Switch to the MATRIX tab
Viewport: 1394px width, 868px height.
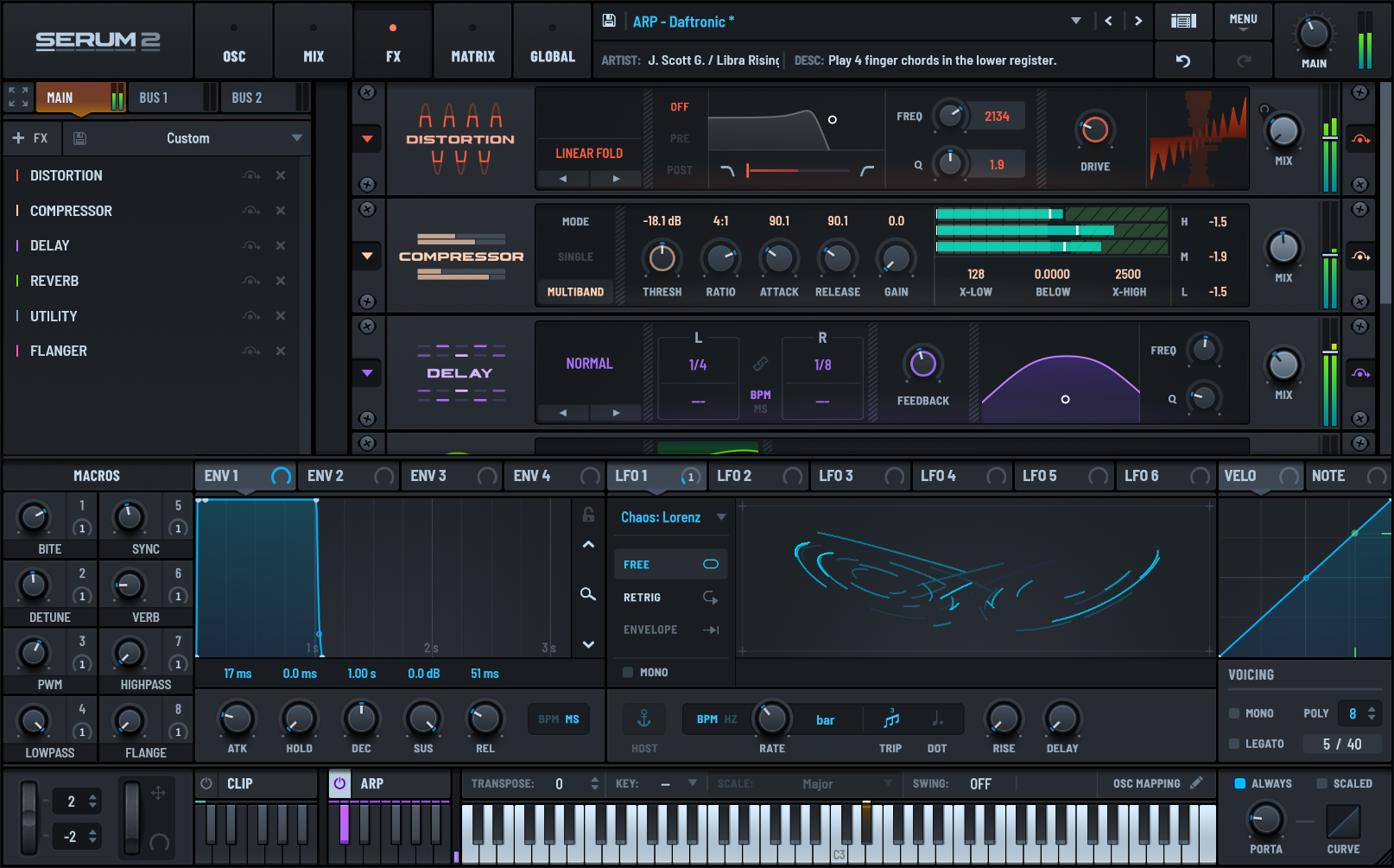pos(472,41)
